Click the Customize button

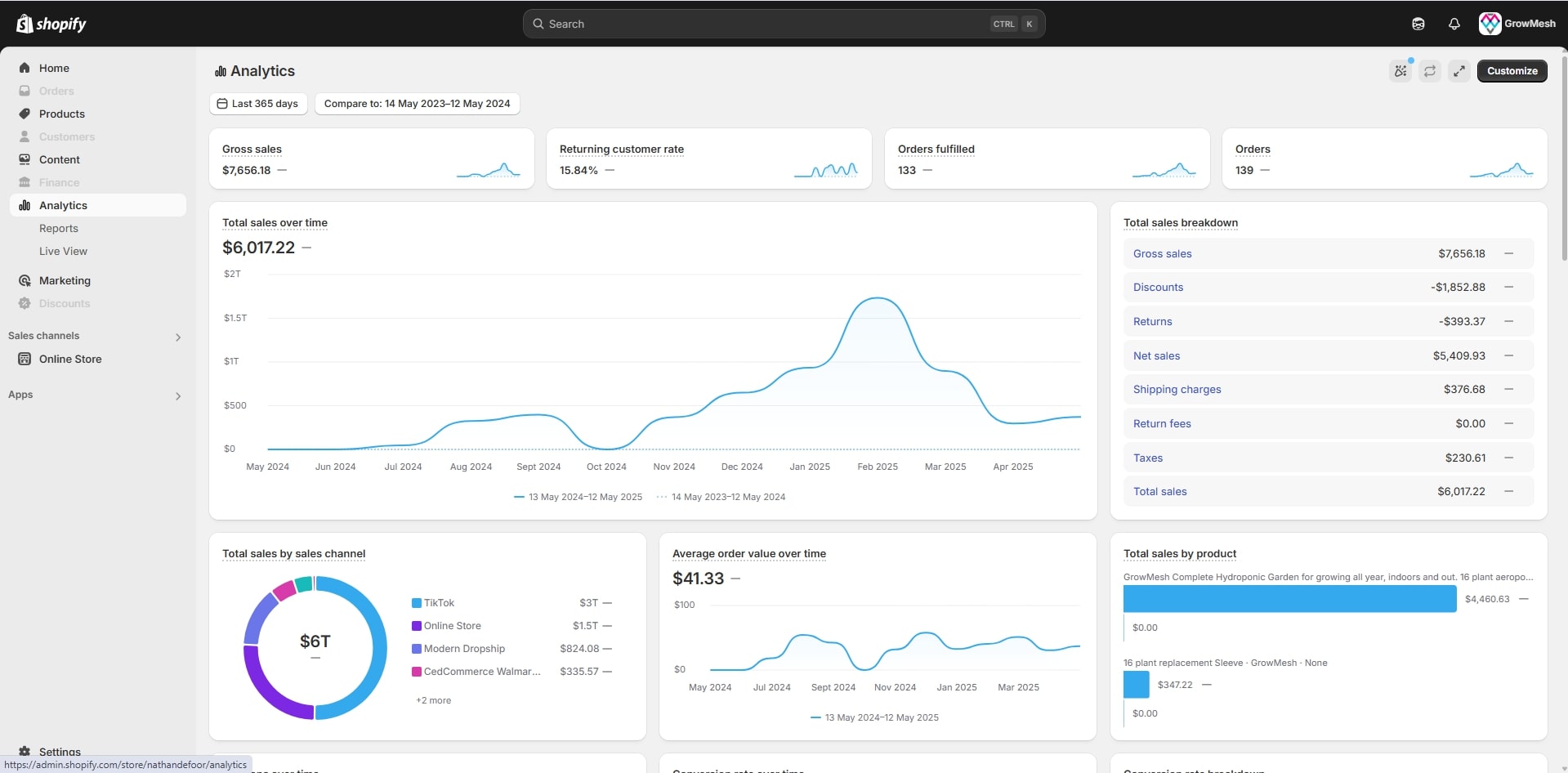click(x=1512, y=71)
